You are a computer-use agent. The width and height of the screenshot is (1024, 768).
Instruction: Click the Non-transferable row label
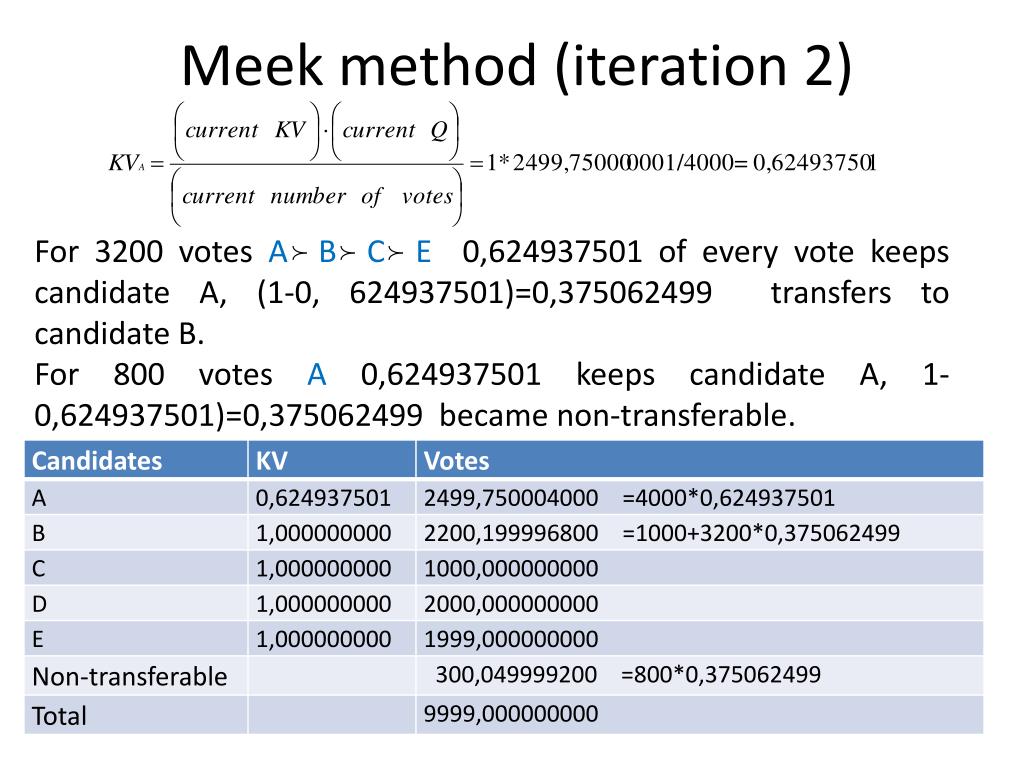(x=130, y=677)
